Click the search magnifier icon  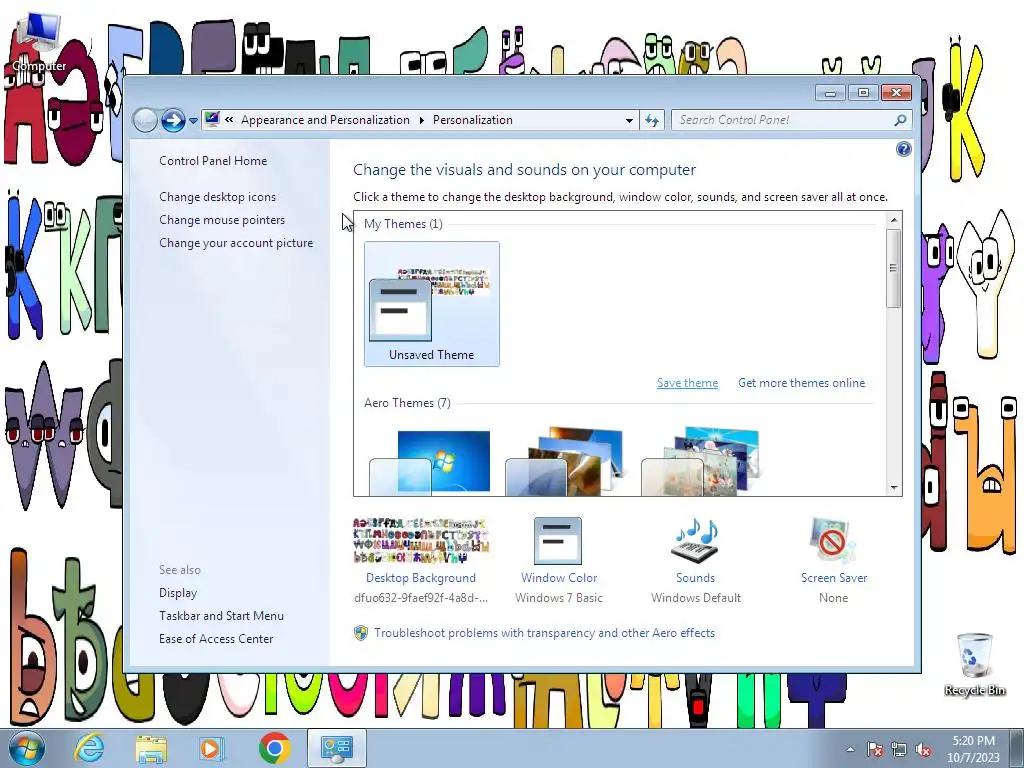900,120
